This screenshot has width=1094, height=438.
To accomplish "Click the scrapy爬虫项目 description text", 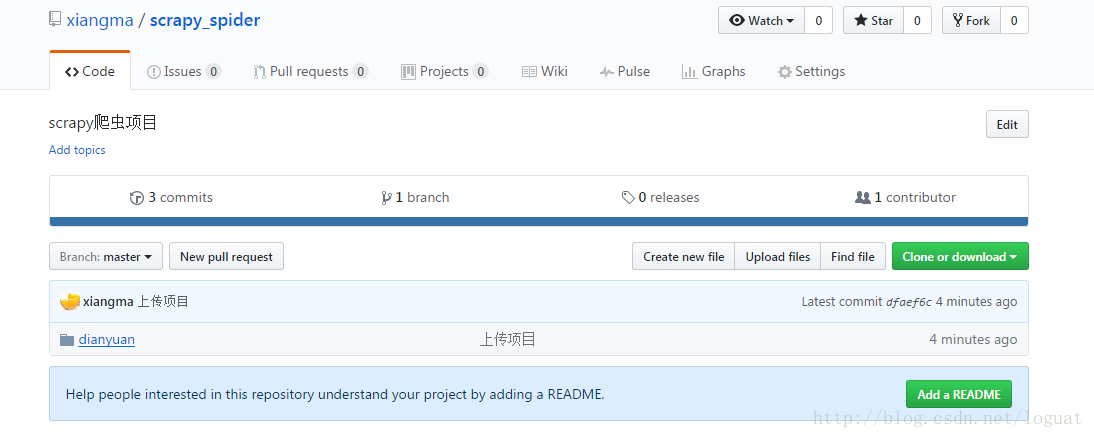I will [103, 123].
